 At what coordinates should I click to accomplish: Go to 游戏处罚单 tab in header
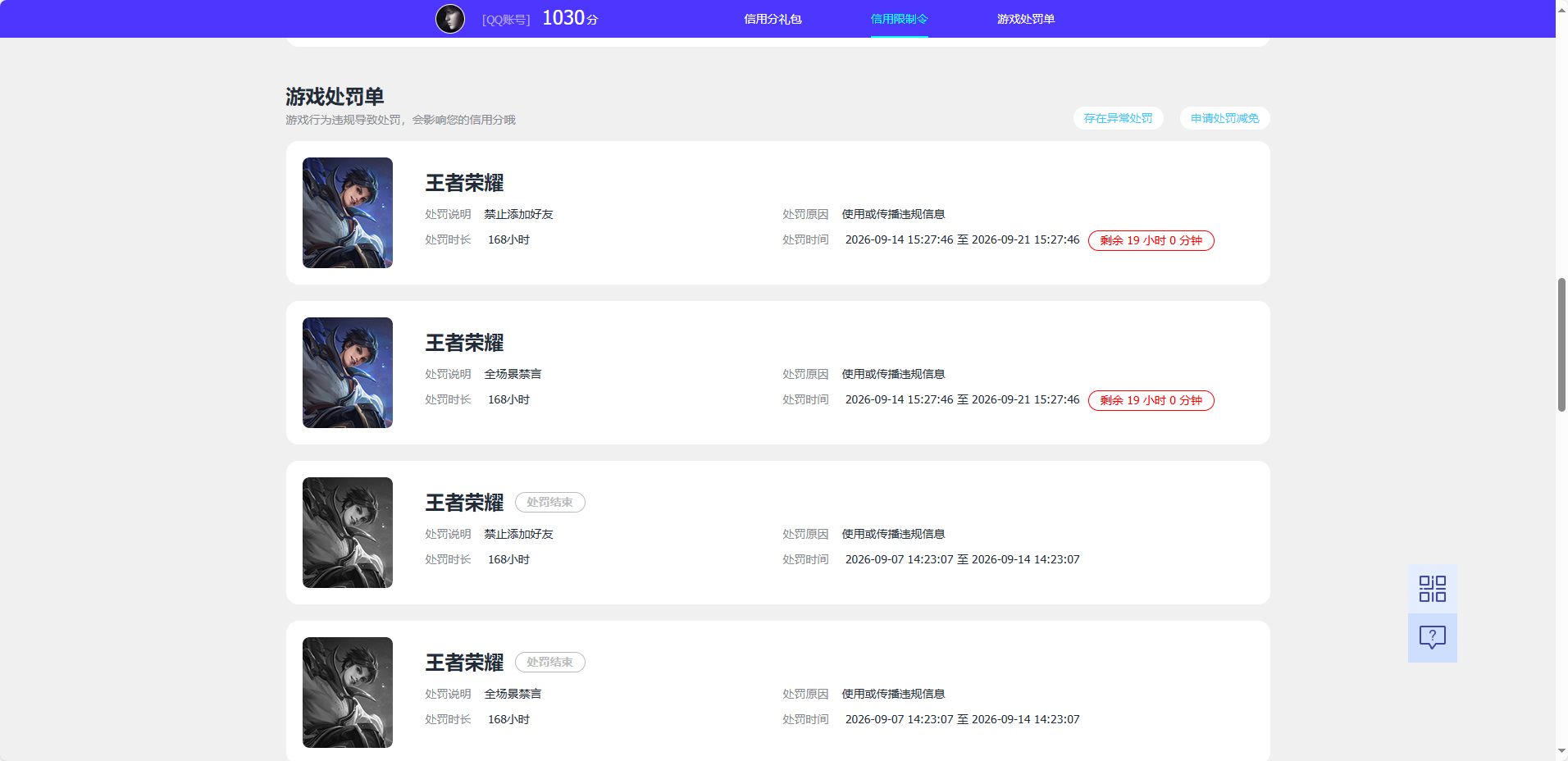[1026, 19]
